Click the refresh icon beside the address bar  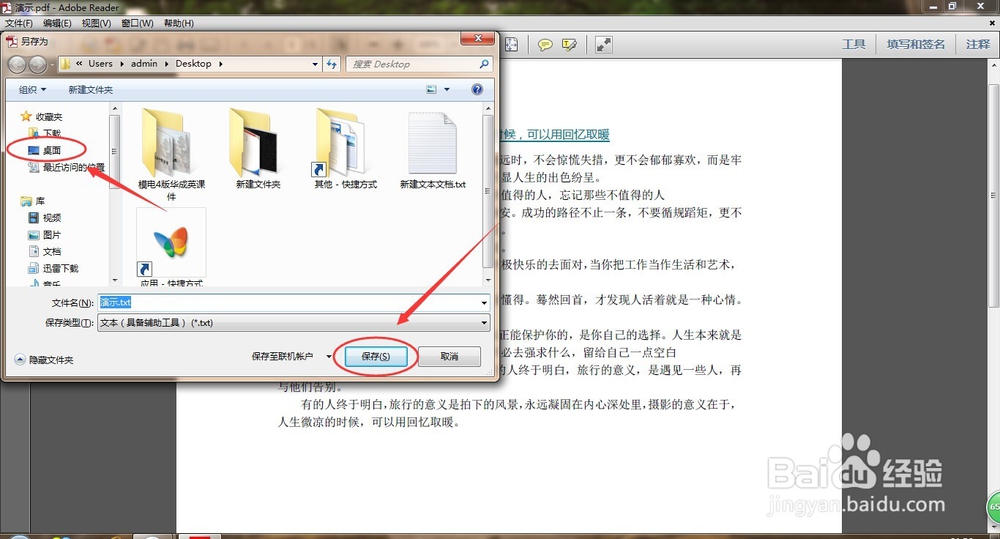(332, 64)
